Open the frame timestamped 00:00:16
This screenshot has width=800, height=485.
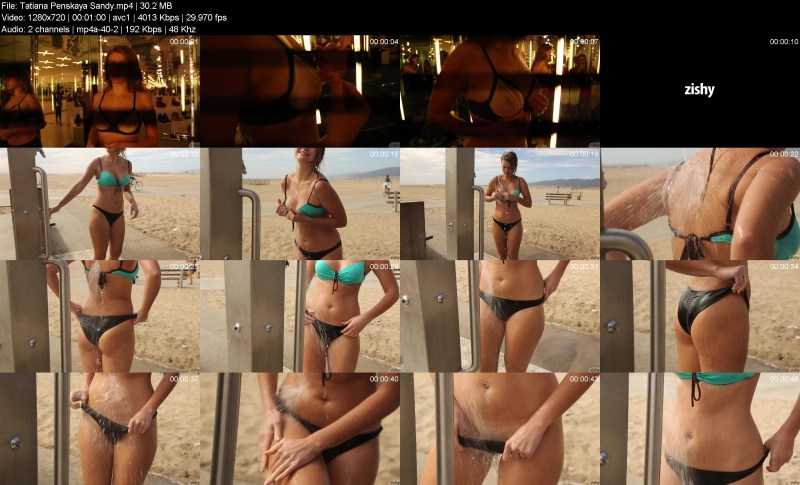tap(300, 204)
